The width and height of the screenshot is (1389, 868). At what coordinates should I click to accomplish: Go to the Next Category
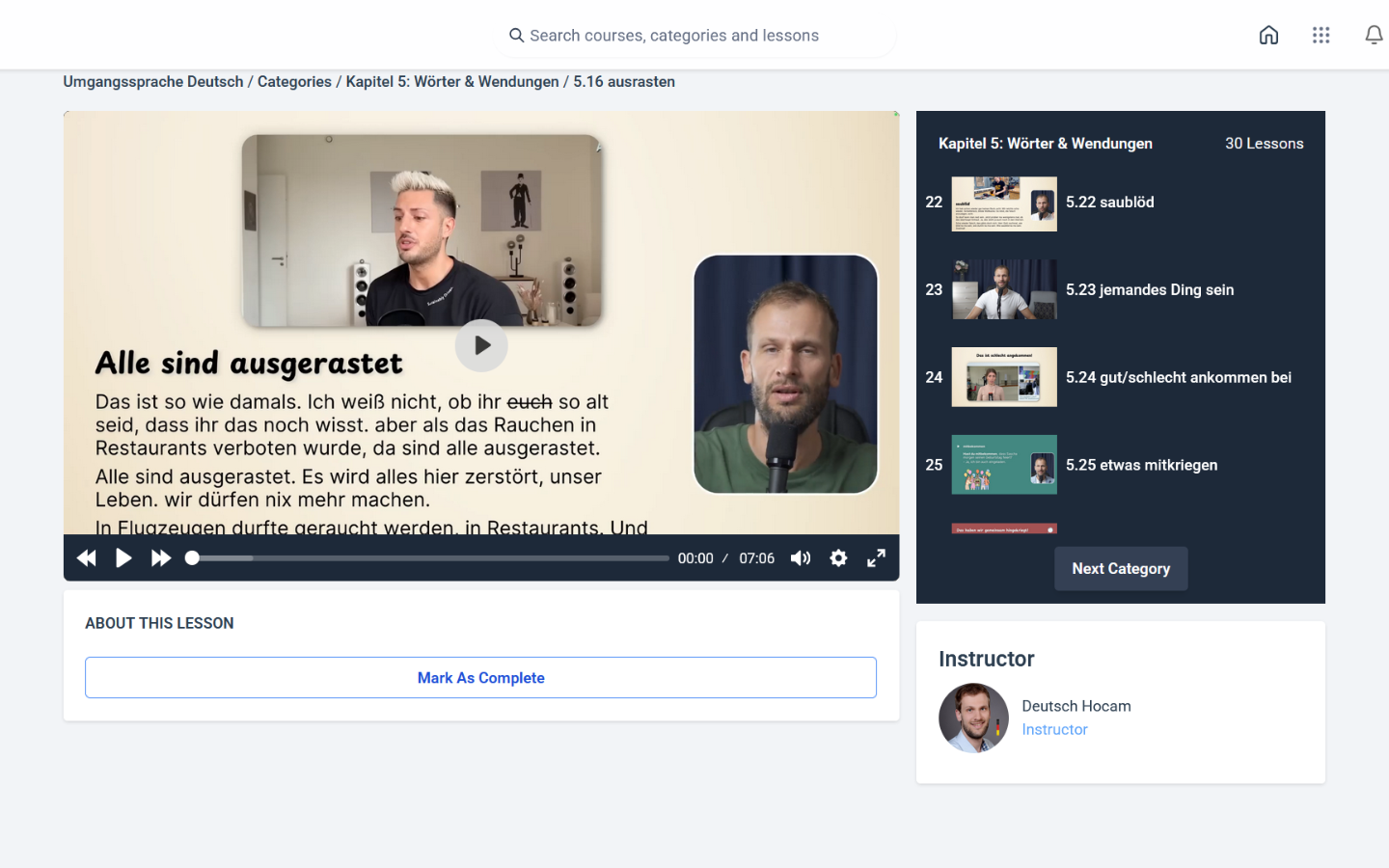[1120, 569]
